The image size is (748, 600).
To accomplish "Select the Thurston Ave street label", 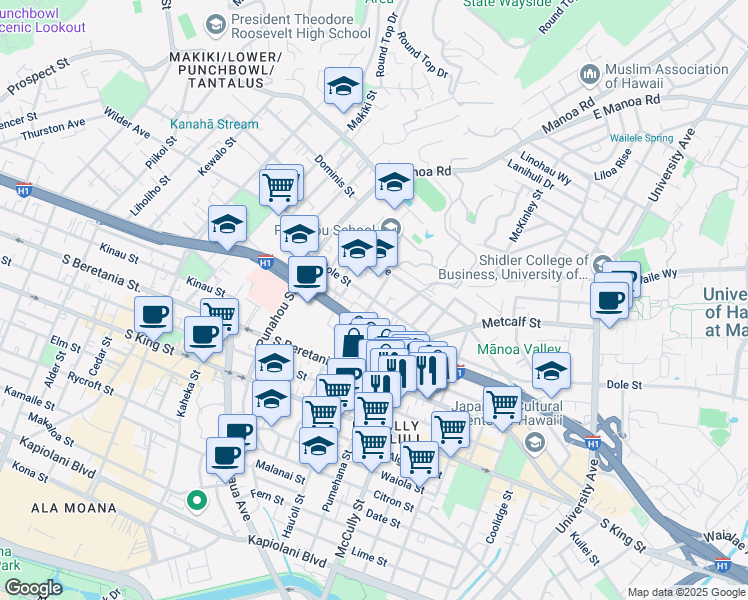I will (x=53, y=129).
